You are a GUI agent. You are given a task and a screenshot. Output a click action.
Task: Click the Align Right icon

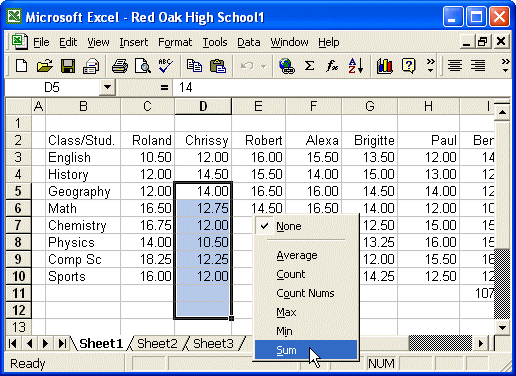click(x=478, y=66)
